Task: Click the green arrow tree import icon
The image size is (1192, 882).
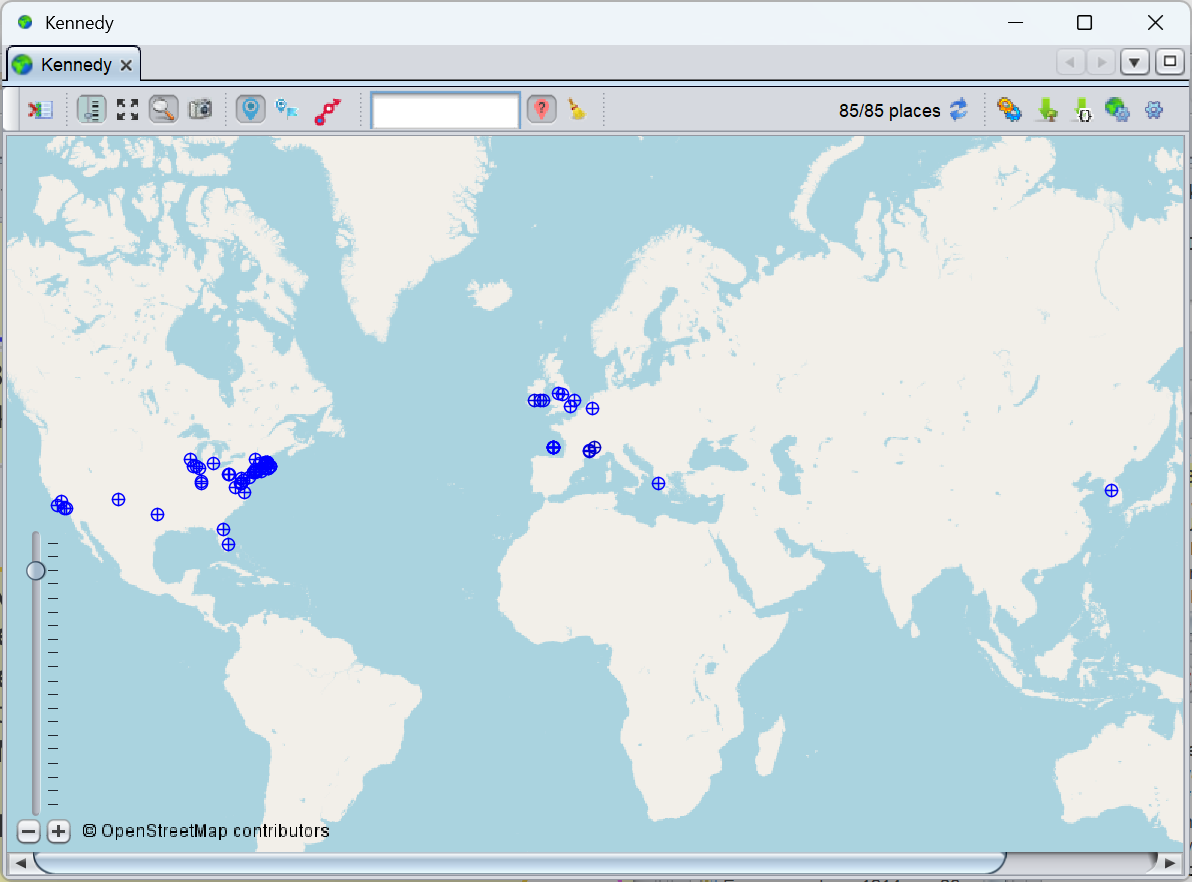Action: coord(1048,110)
